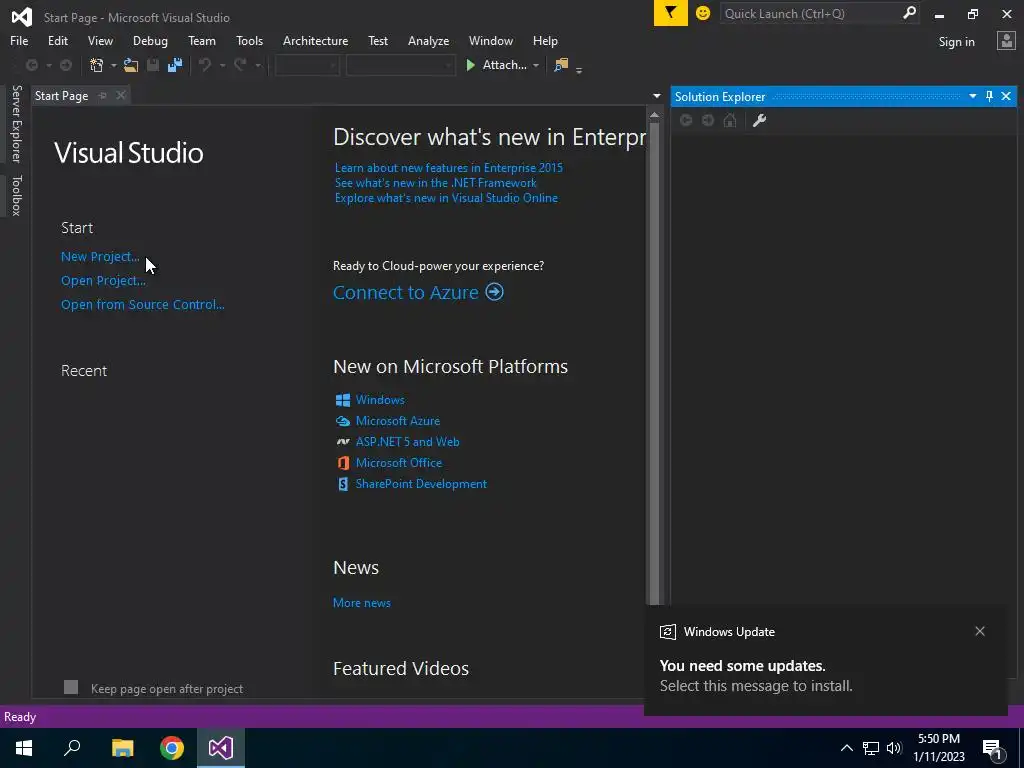1024x768 pixels.
Task: Click the Visual Studio taskbar icon
Action: tap(221, 748)
